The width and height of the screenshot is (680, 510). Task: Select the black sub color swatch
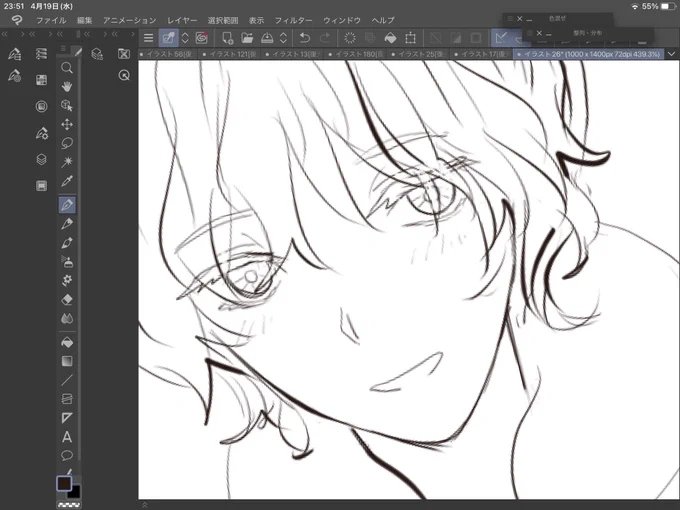(75, 492)
